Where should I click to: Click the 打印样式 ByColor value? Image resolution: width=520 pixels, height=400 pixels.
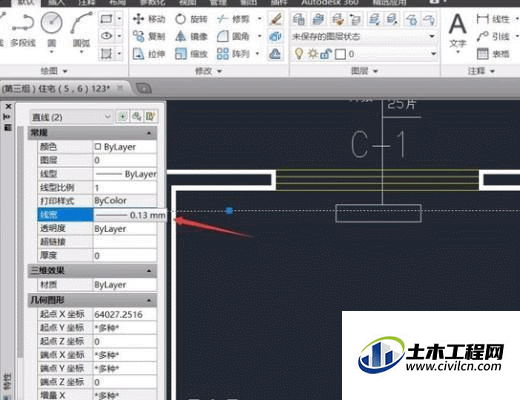coord(125,201)
